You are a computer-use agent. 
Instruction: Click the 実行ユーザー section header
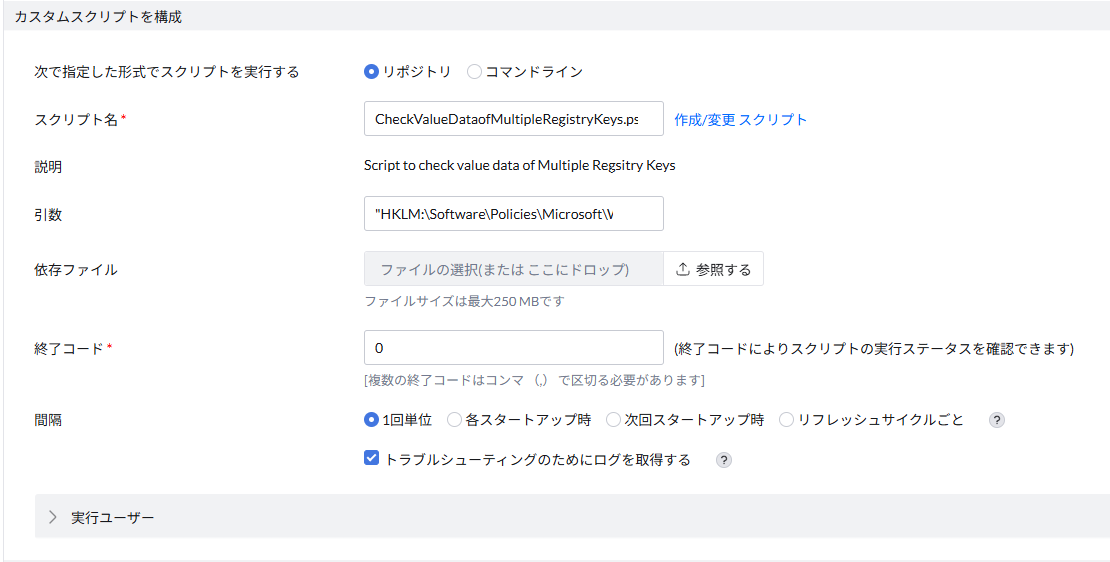coord(113,517)
